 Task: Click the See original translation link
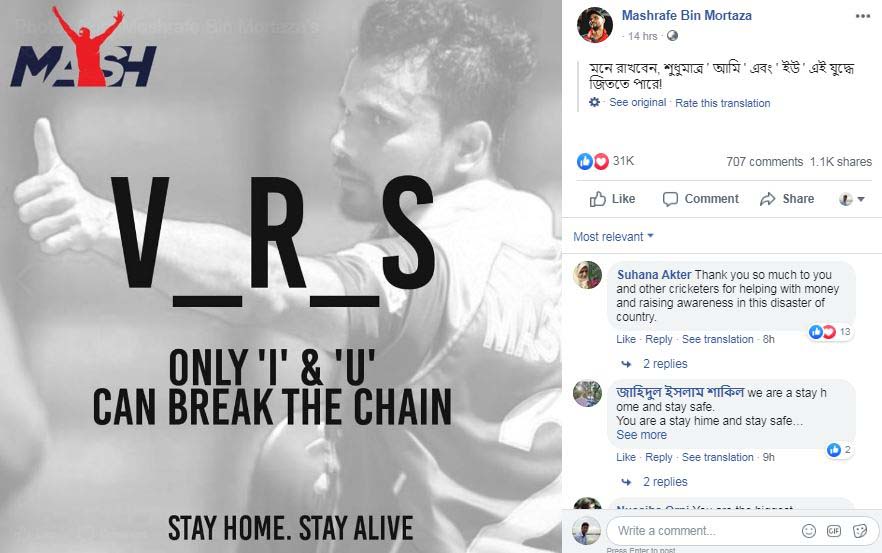(637, 102)
